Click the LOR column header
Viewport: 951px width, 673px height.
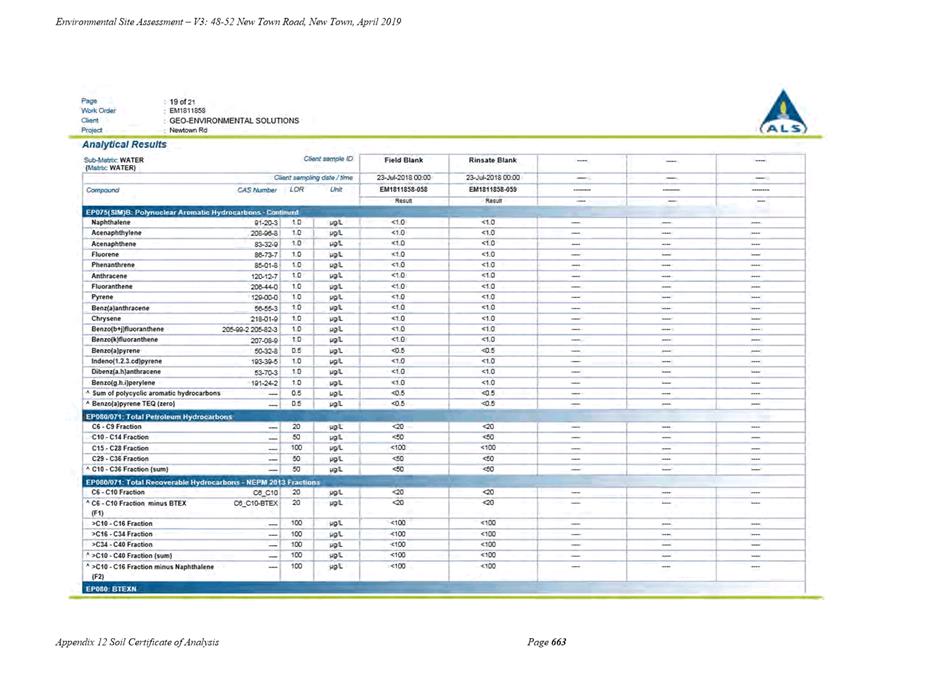297,190
